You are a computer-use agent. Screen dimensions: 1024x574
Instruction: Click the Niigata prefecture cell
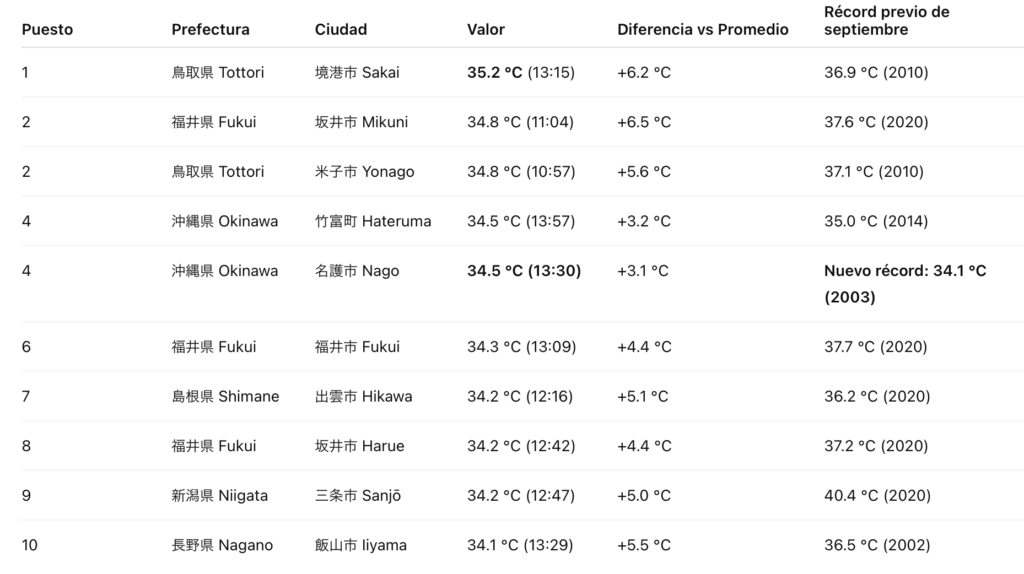pyautogui.click(x=219, y=495)
